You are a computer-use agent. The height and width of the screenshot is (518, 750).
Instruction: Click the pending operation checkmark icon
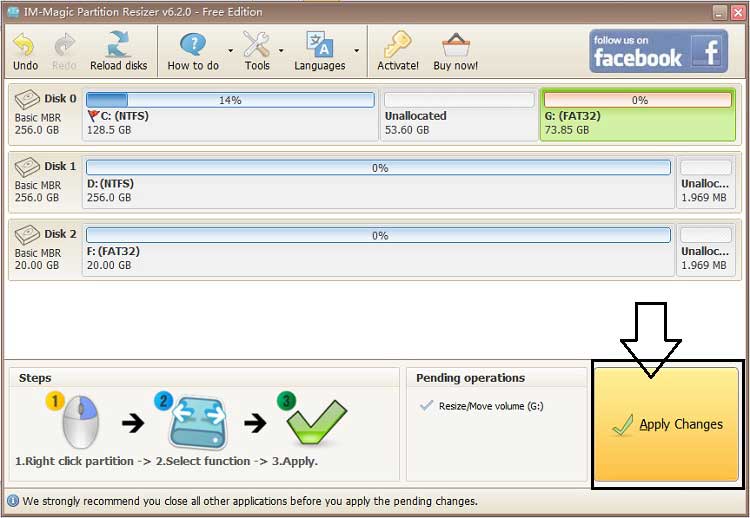tap(426, 406)
